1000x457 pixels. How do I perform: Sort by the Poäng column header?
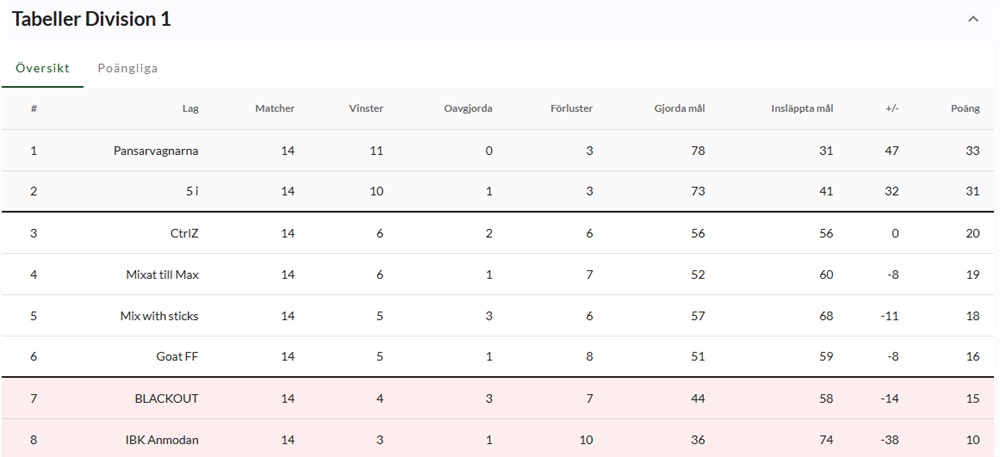coord(964,109)
